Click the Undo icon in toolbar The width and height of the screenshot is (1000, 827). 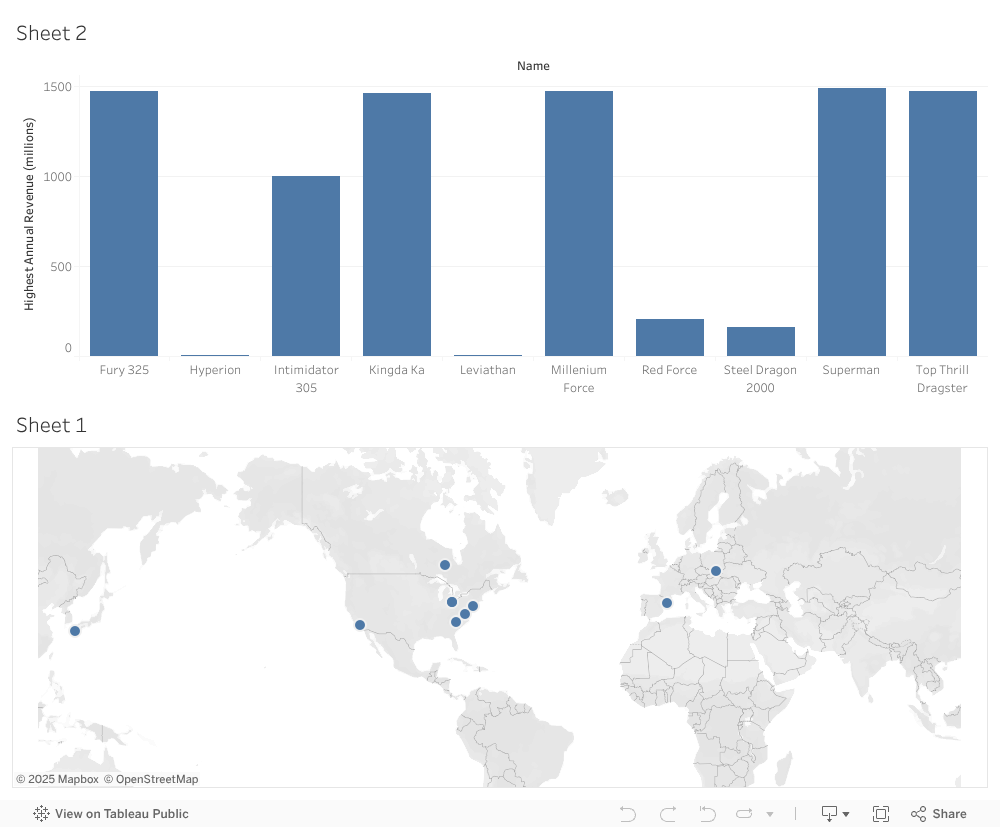pyautogui.click(x=628, y=814)
